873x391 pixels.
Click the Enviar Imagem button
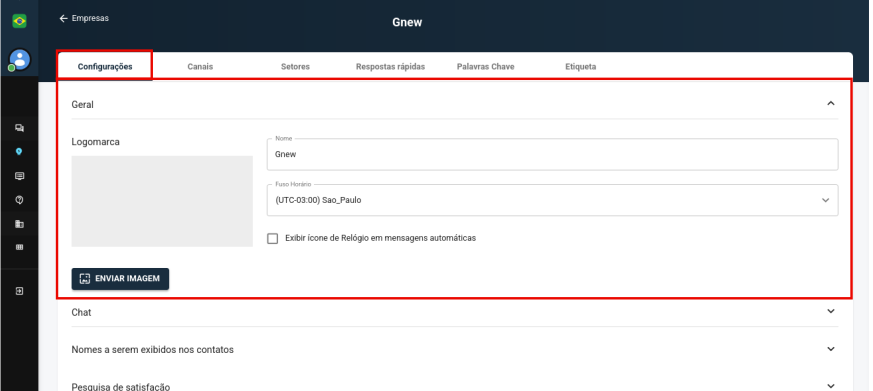click(x=120, y=278)
